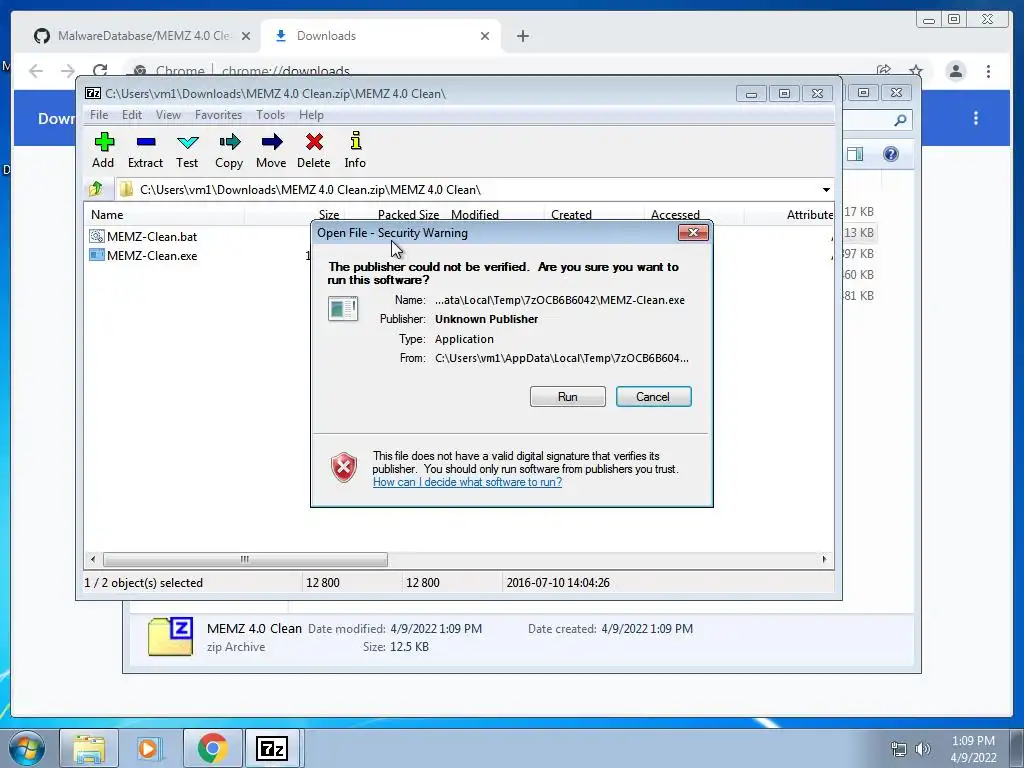Screen dimensions: 1024x768
Task: Sort file list by Modified column
Action: pyautogui.click(x=475, y=214)
